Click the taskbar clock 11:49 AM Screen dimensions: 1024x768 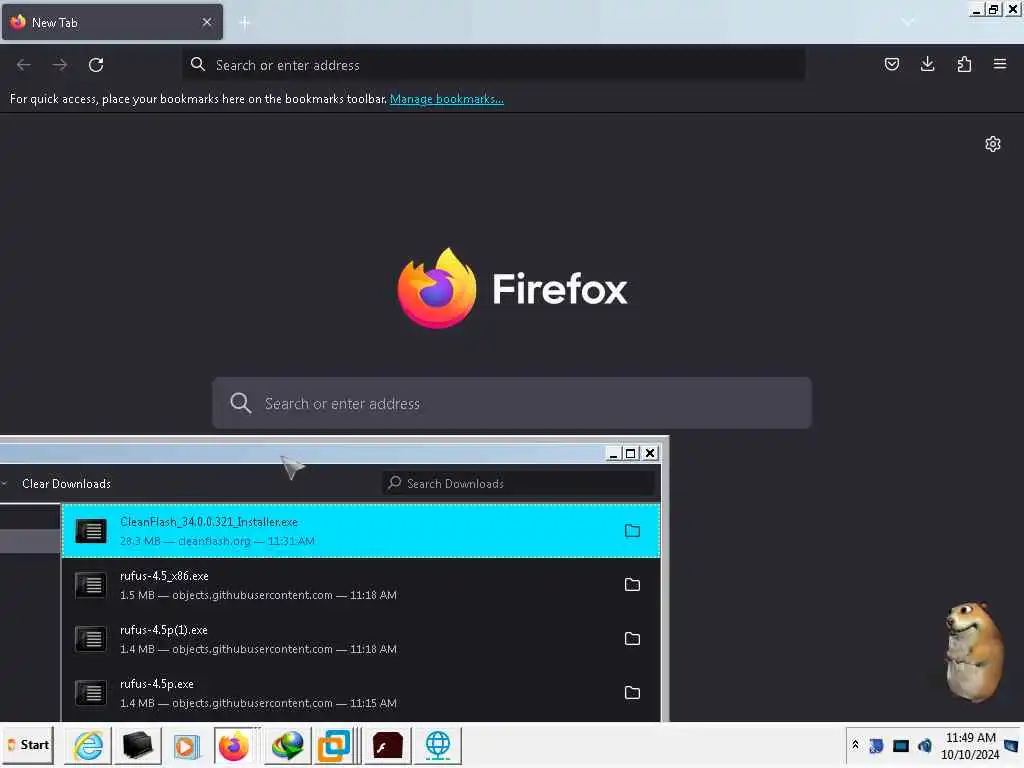tap(970, 745)
